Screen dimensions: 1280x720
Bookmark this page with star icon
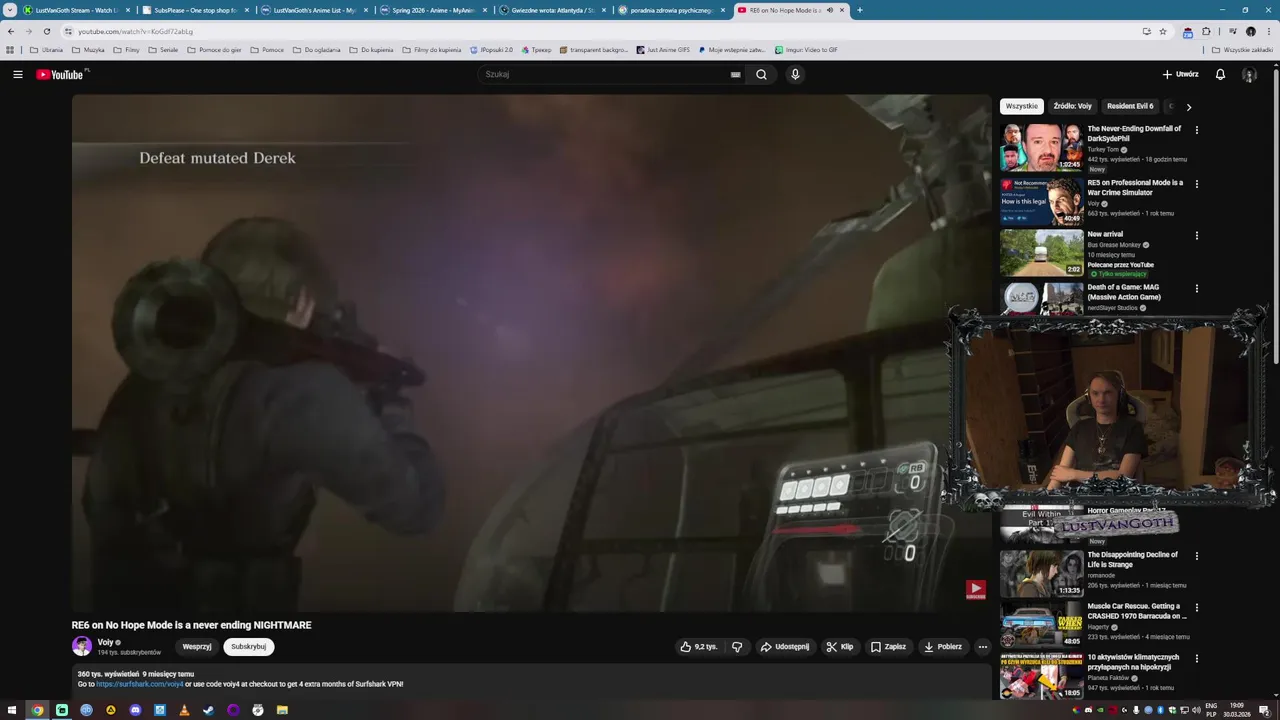click(1163, 31)
